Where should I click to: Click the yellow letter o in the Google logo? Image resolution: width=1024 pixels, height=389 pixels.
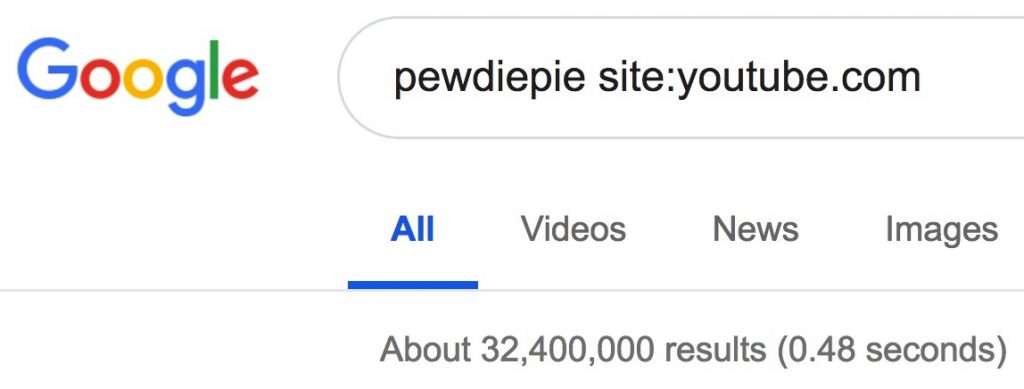pyautogui.click(x=142, y=79)
